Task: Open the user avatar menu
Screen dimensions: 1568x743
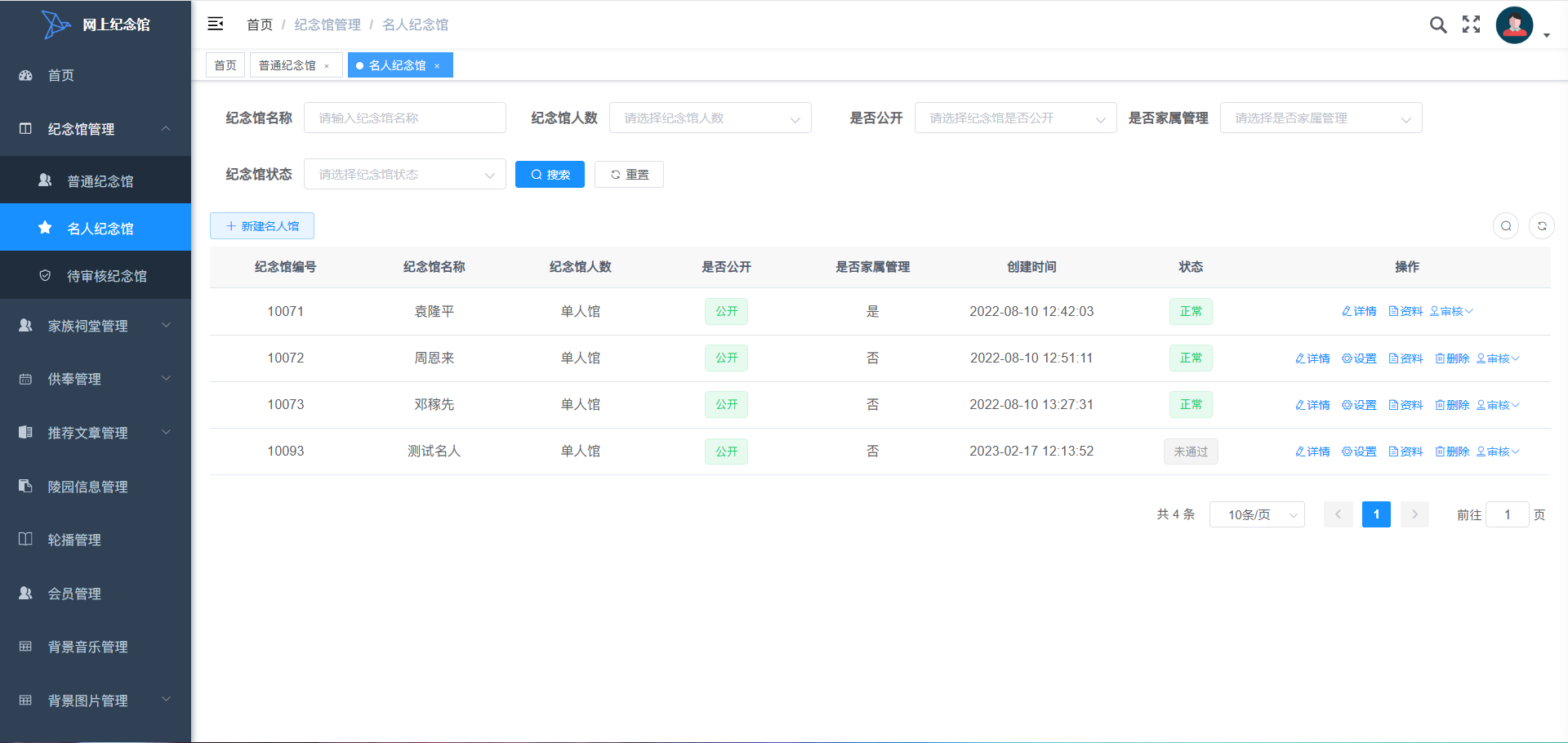Action: click(1515, 24)
